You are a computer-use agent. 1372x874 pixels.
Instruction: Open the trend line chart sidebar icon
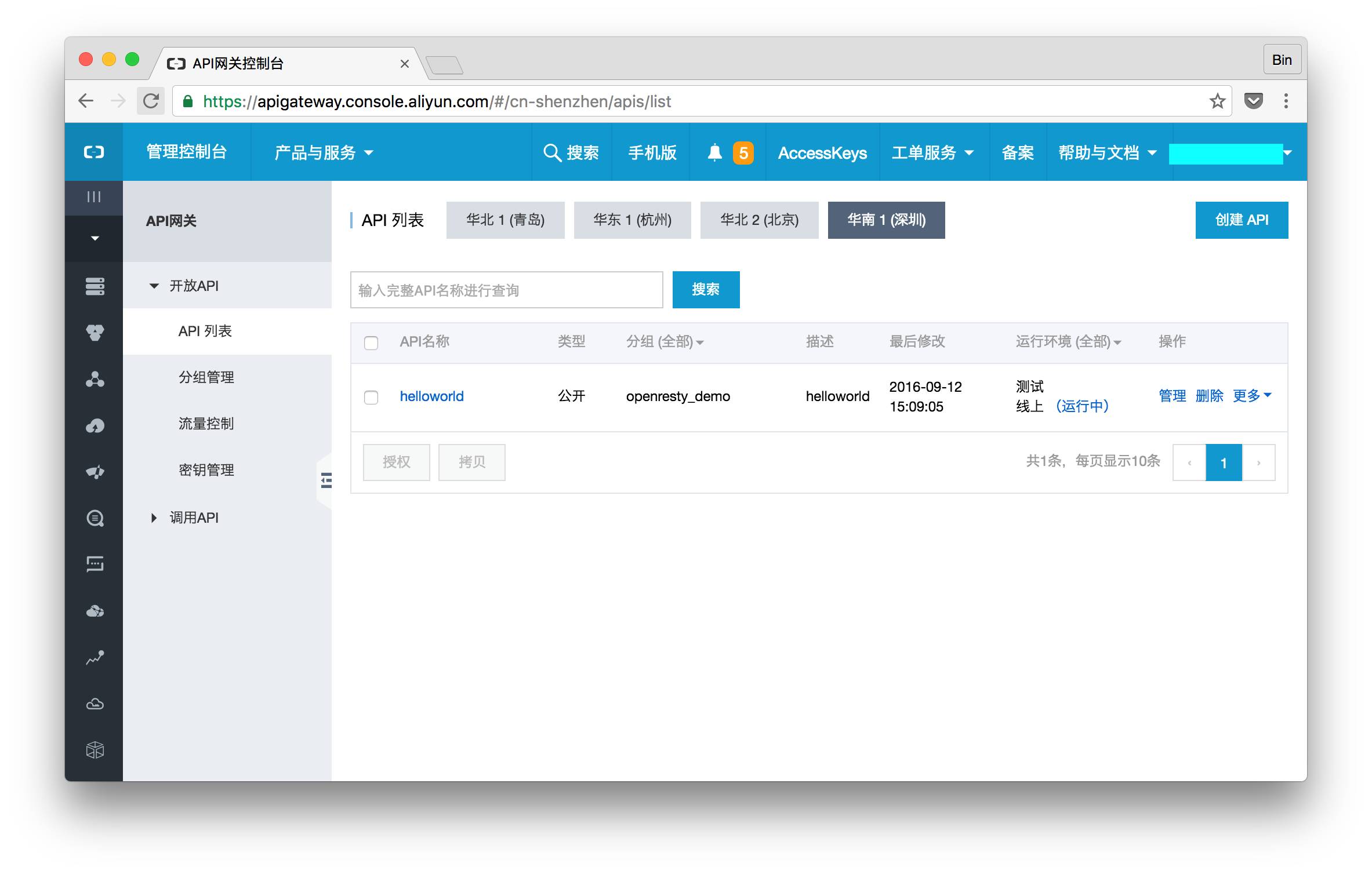tap(95, 657)
